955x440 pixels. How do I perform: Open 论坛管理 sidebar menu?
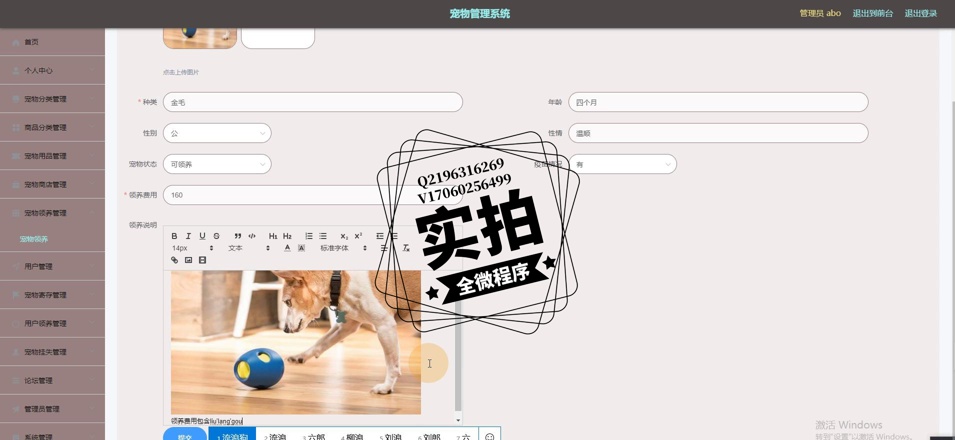pos(52,380)
